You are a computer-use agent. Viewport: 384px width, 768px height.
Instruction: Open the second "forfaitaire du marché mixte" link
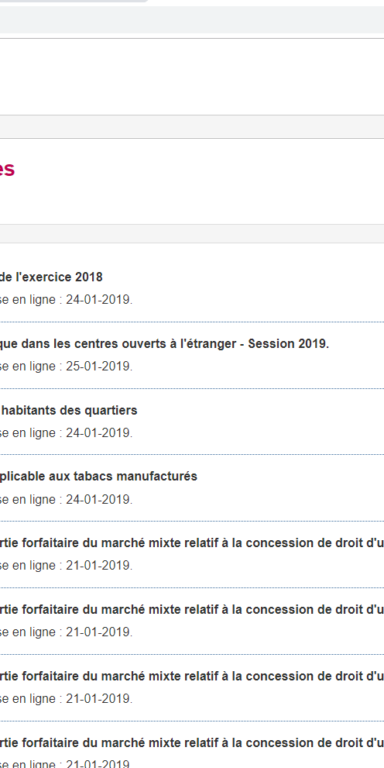click(192, 609)
